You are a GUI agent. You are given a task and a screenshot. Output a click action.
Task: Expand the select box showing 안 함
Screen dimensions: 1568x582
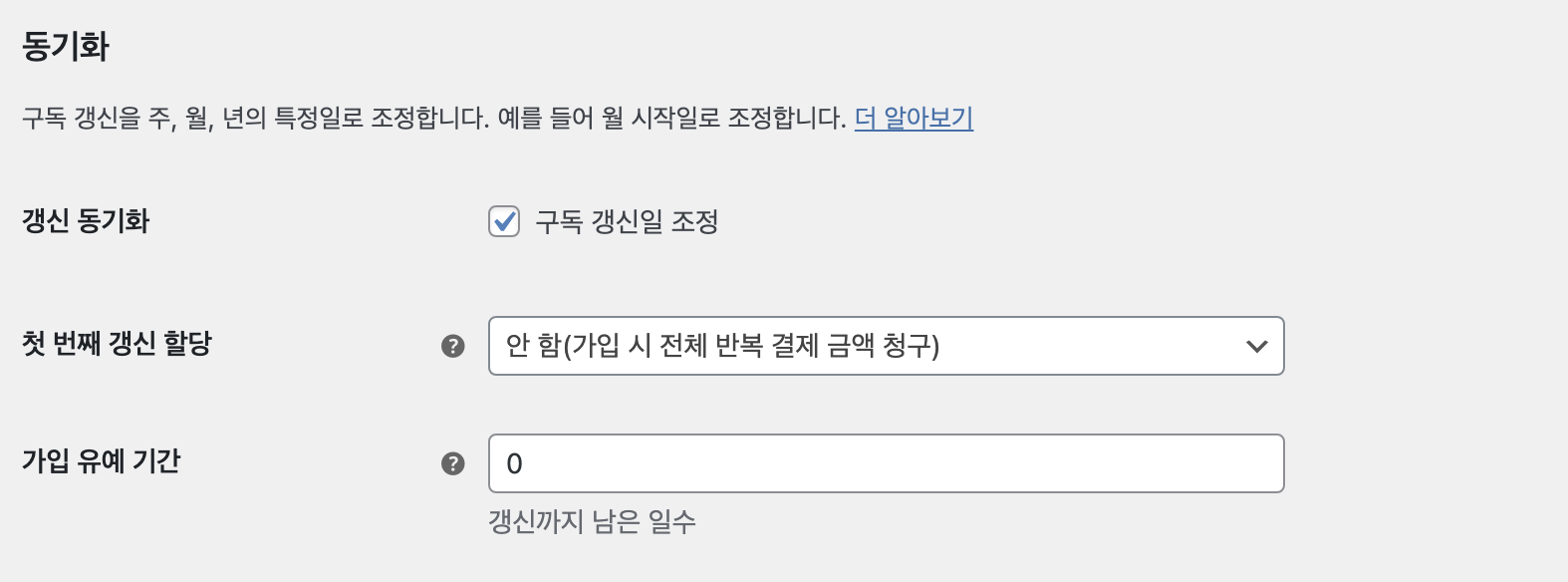click(x=886, y=346)
